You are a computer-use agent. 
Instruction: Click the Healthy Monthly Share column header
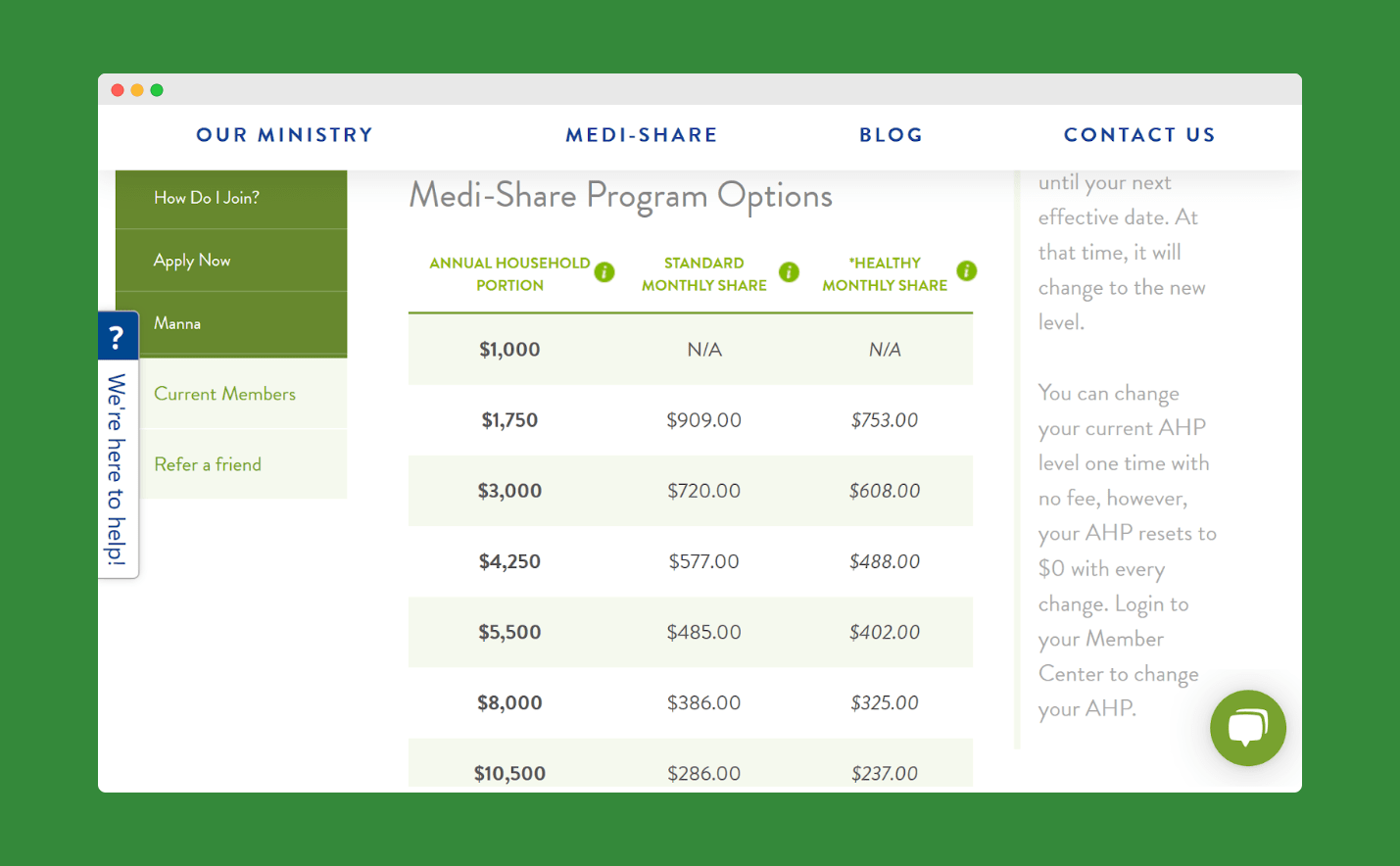click(885, 274)
